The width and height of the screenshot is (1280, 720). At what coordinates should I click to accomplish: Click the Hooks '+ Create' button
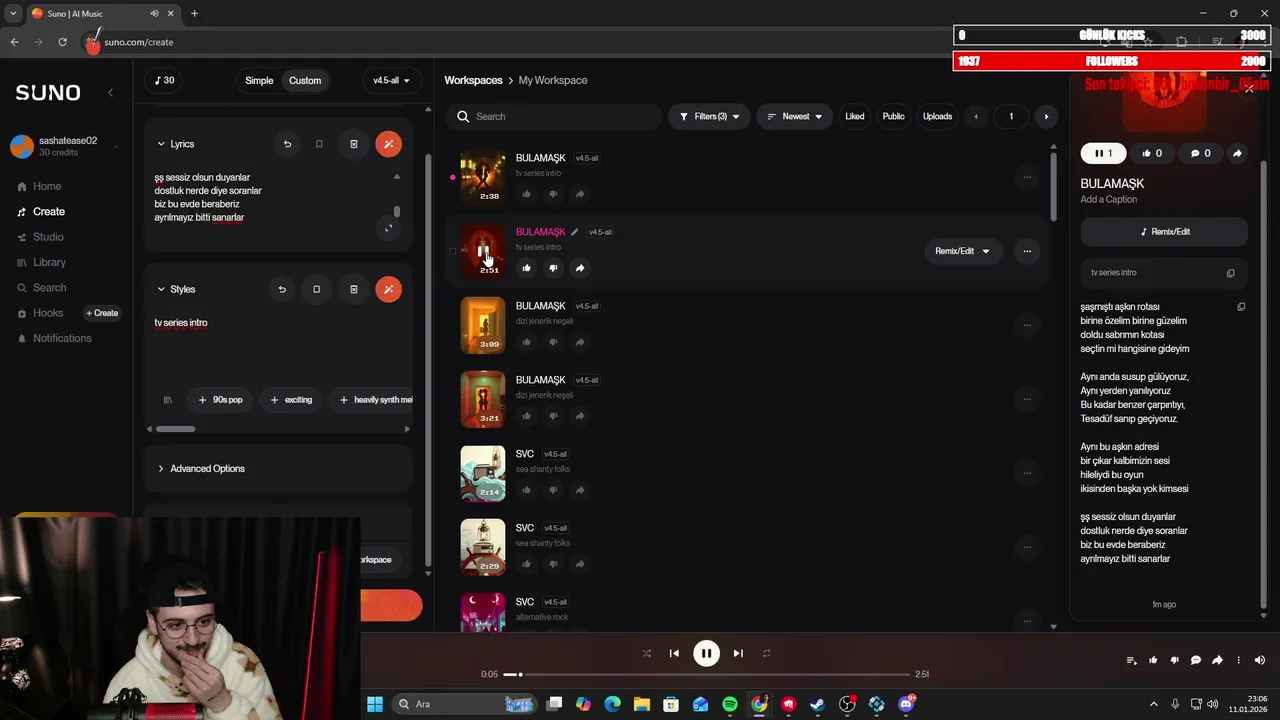click(102, 313)
